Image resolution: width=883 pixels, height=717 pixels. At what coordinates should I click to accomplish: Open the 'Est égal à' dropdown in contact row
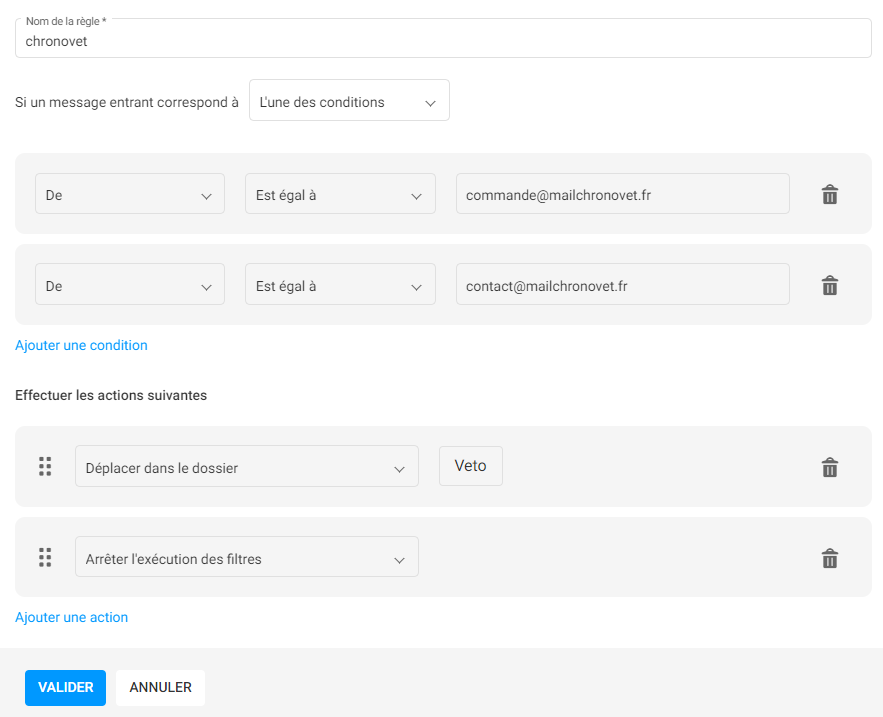point(340,284)
